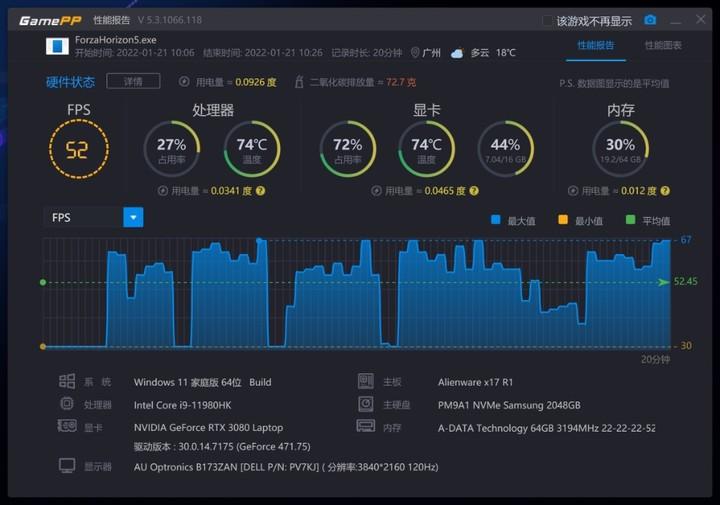Toggle the yellow 最小值 legend swatch
This screenshot has width=720, height=505.
point(562,220)
